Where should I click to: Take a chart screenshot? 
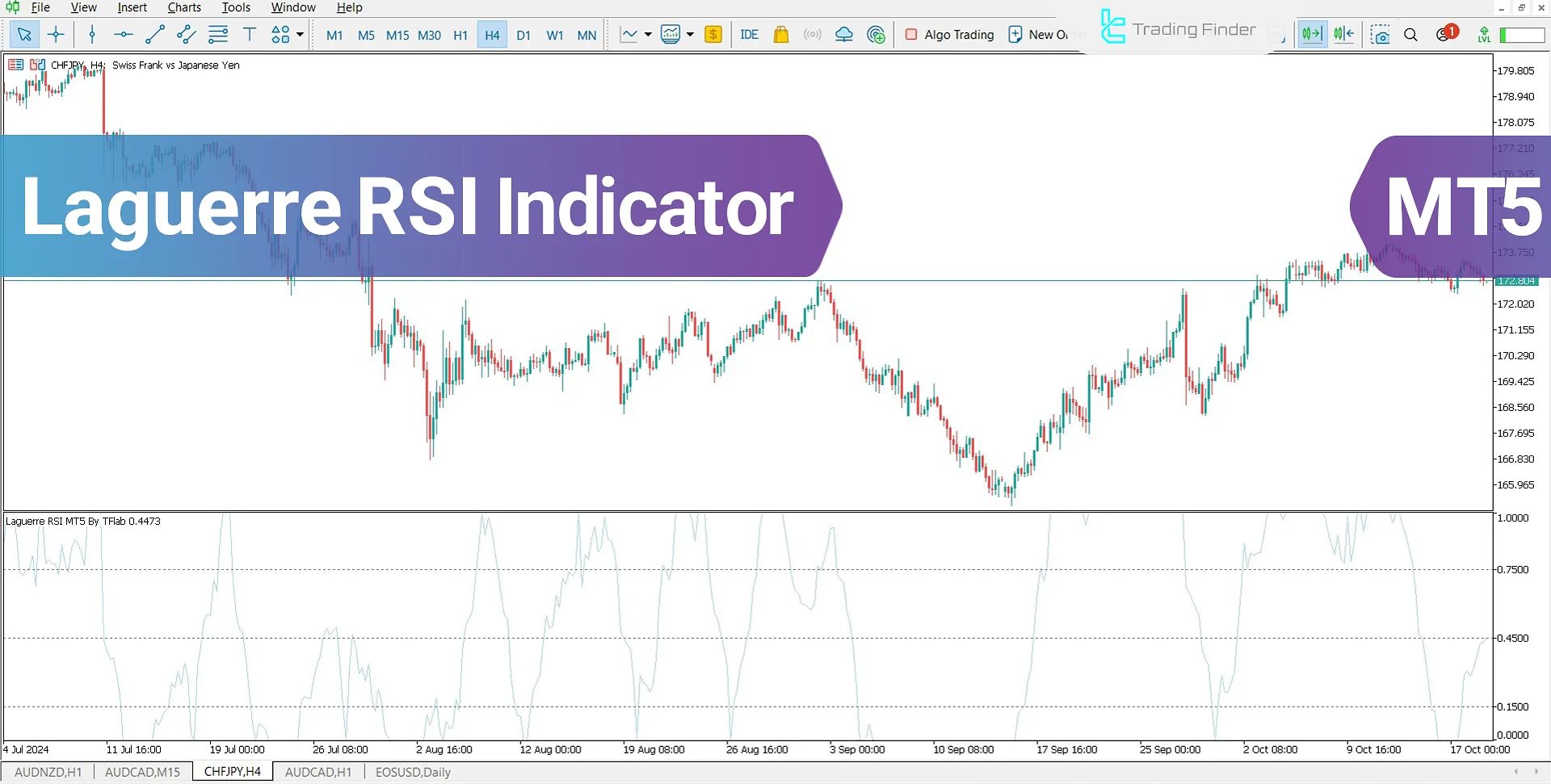(x=1381, y=35)
